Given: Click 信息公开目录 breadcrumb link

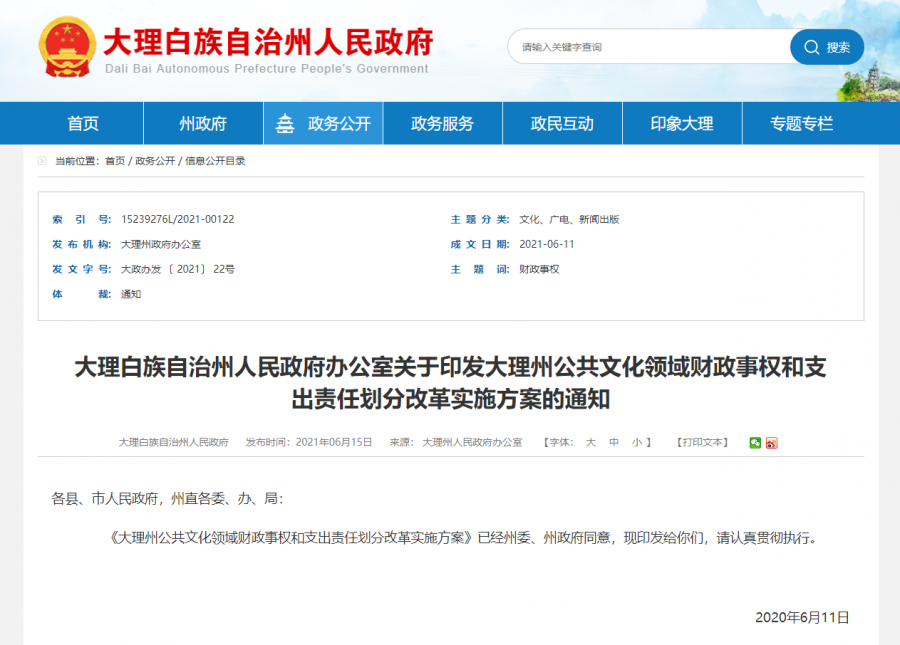Looking at the screenshot, I should click(215, 161).
